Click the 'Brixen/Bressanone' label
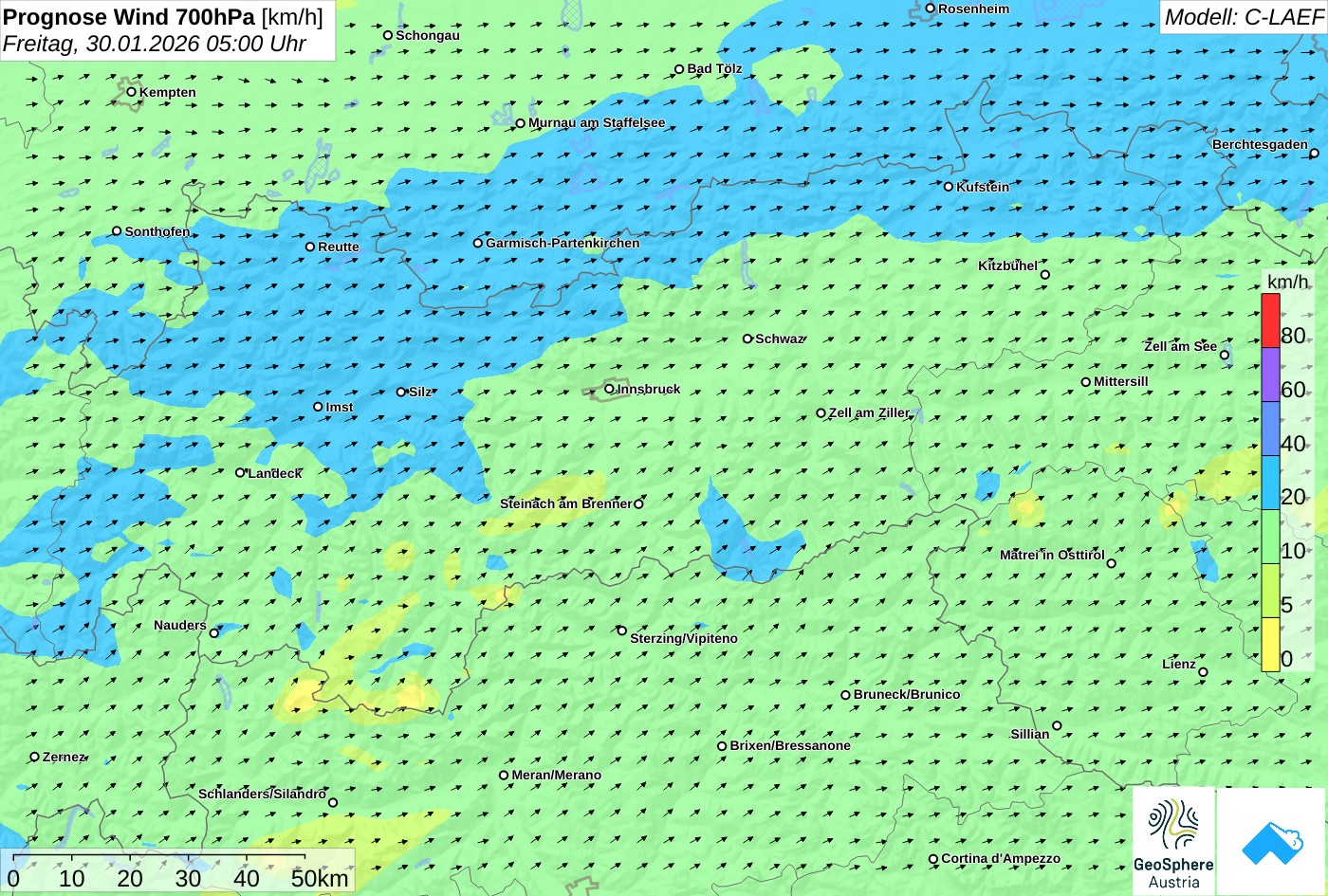This screenshot has height=896, width=1328. pyautogui.click(x=790, y=745)
